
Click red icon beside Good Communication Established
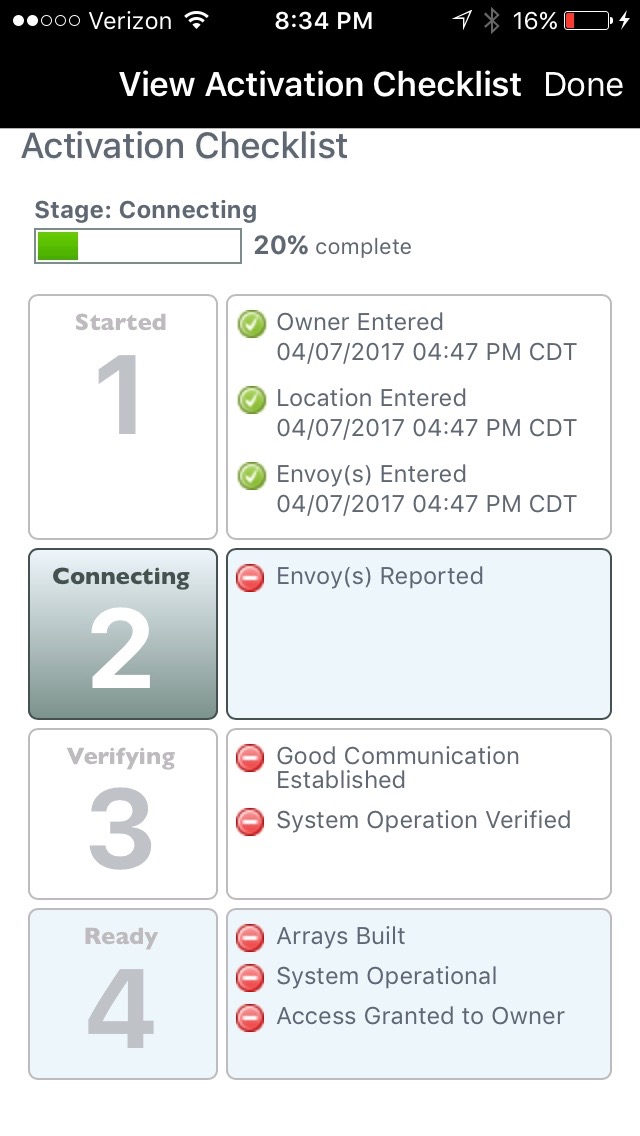pos(250,758)
